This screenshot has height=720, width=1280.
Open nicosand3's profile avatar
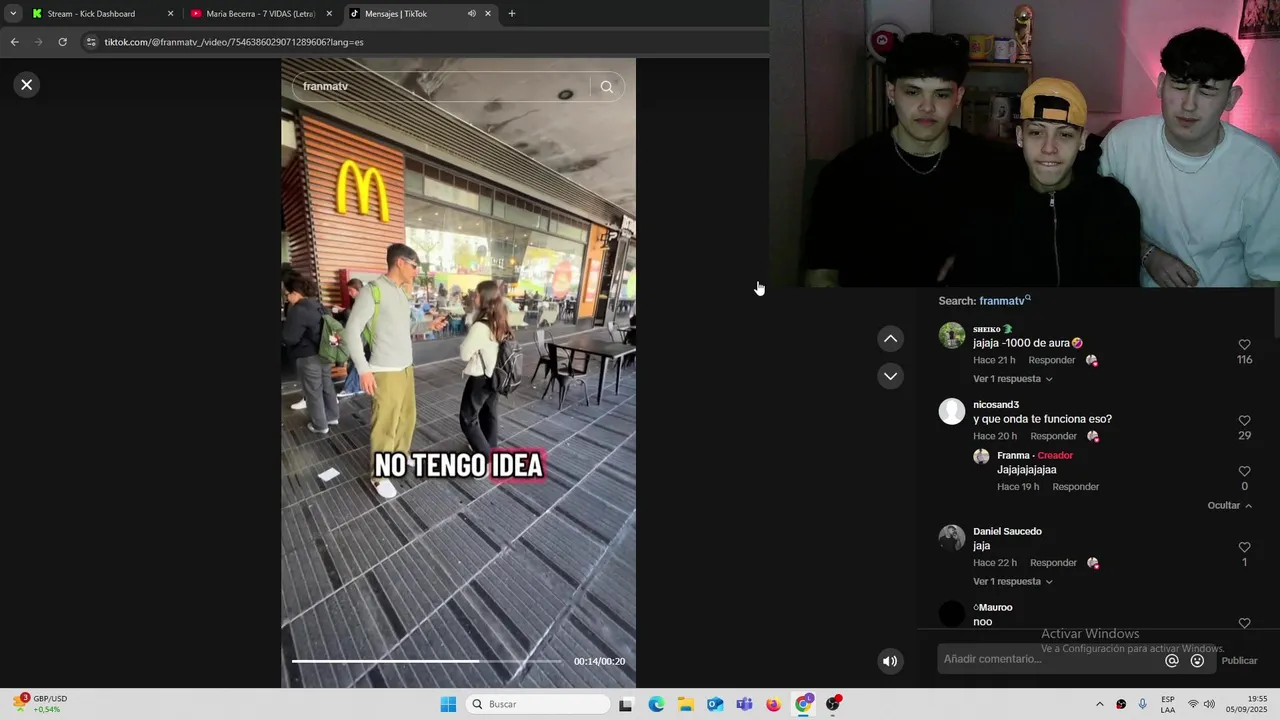(x=952, y=411)
